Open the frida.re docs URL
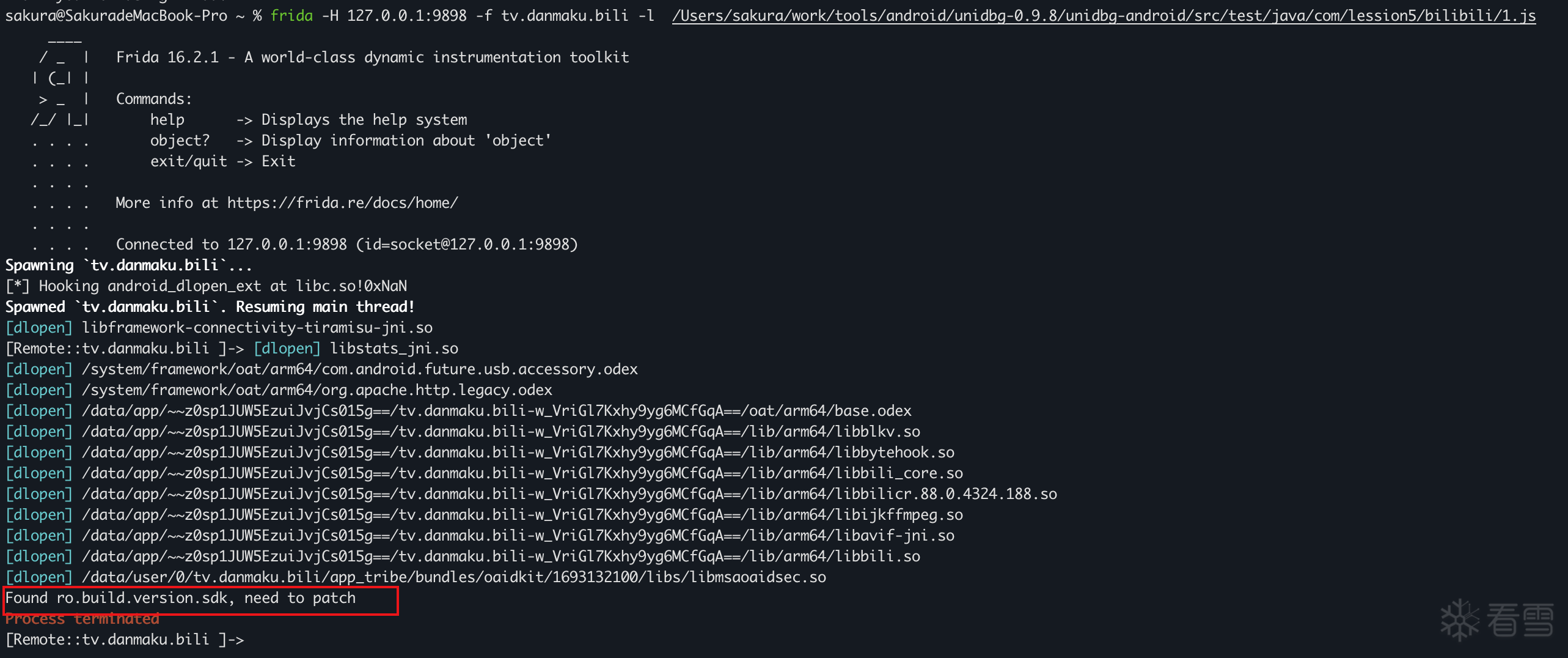 (342, 203)
